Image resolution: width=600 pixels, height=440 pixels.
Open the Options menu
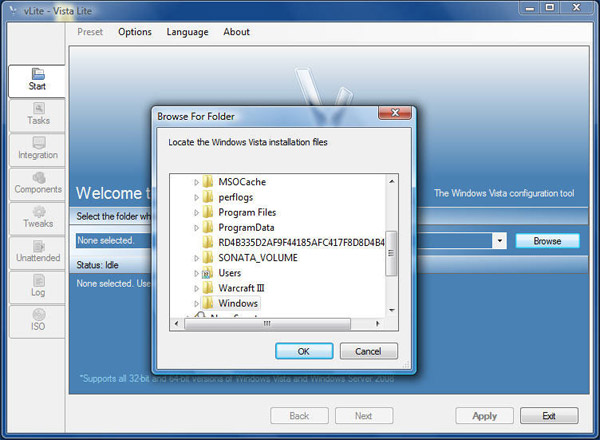135,32
